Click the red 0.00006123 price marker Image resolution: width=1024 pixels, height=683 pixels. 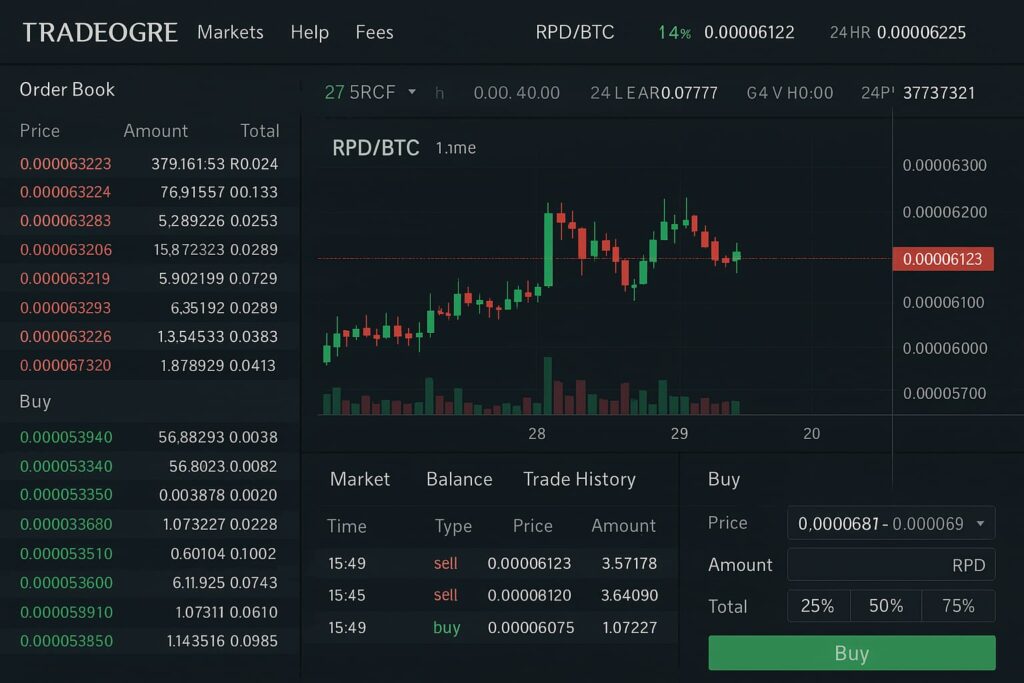[942, 259]
